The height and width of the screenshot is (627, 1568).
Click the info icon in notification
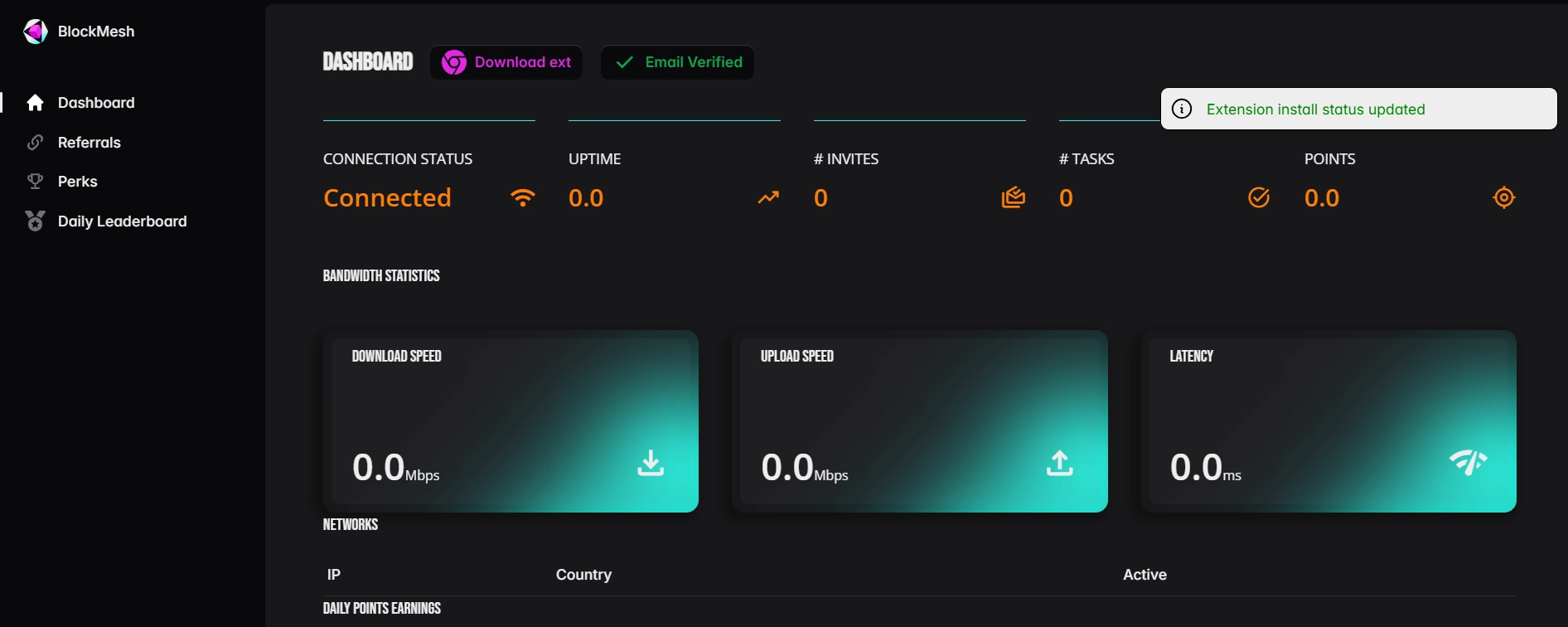(x=1182, y=109)
